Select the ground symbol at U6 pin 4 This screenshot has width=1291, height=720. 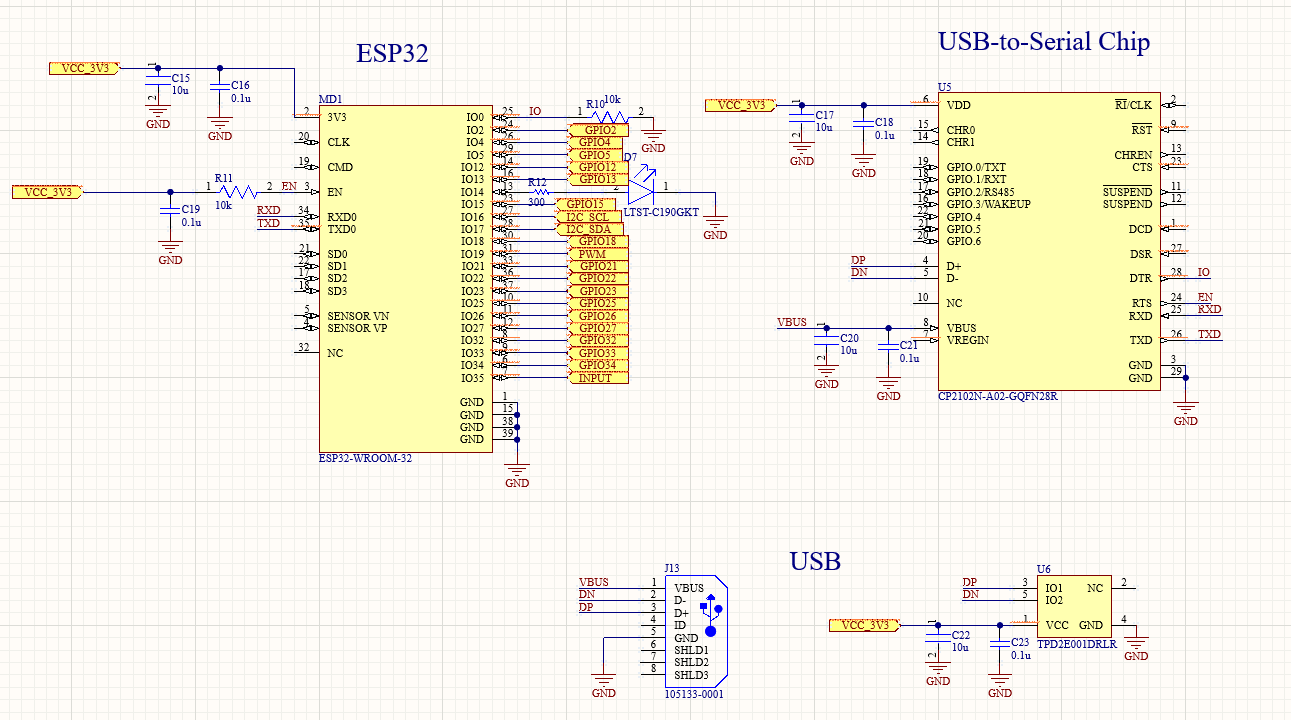[x=1136, y=648]
